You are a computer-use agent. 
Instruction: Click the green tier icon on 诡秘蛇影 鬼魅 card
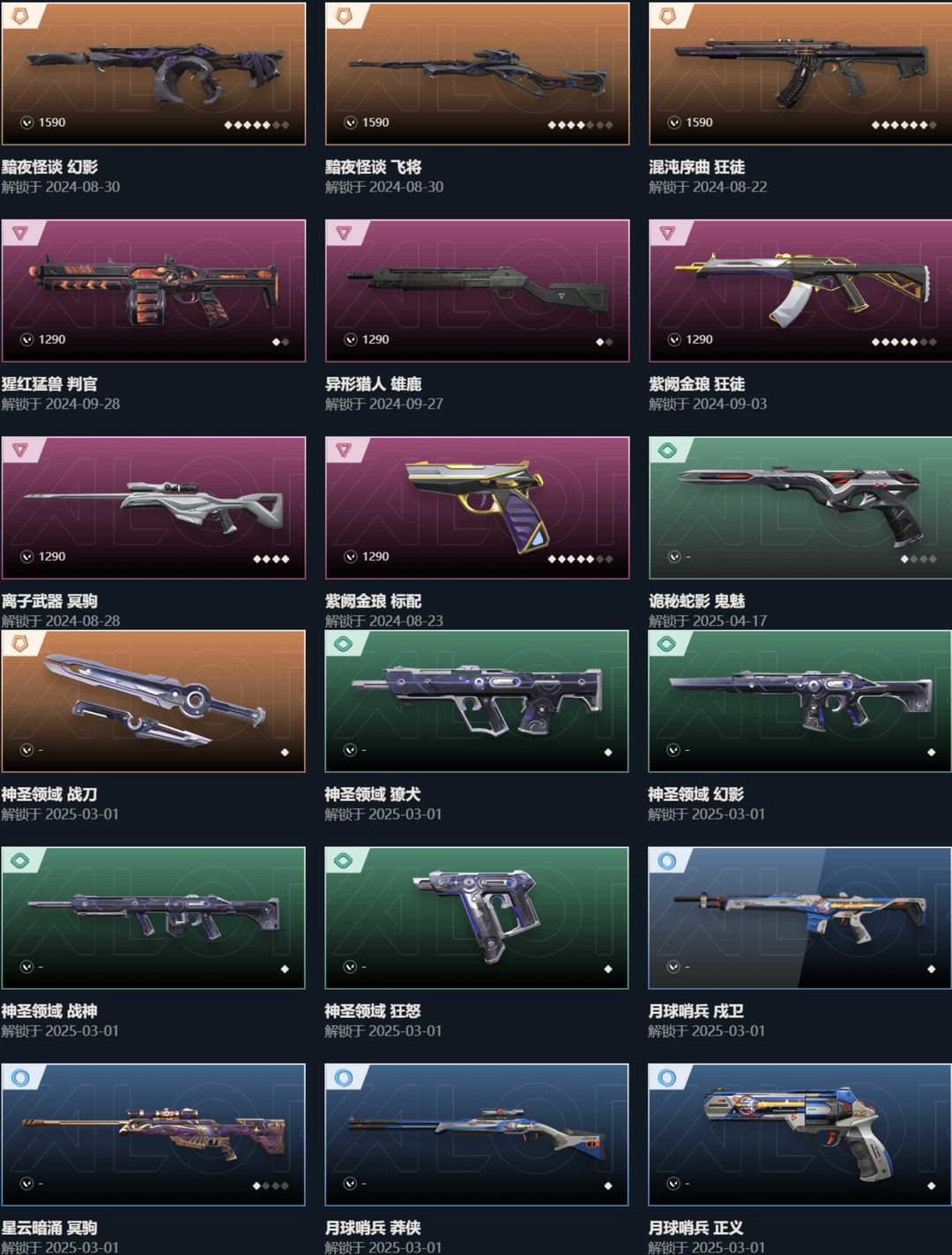click(667, 450)
